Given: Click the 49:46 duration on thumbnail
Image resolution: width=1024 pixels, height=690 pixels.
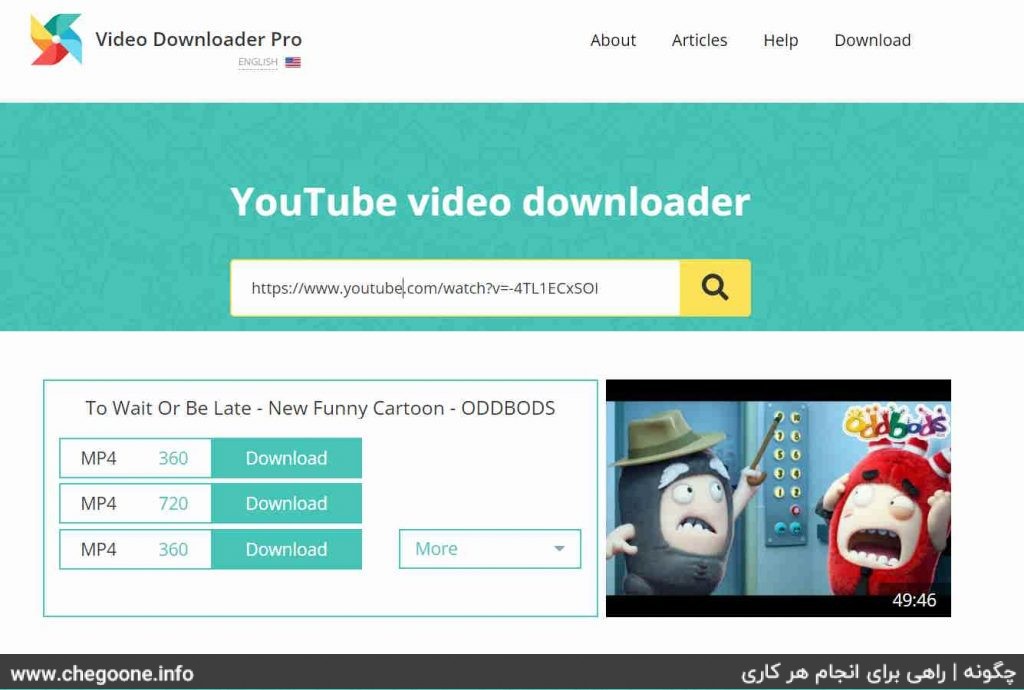Looking at the screenshot, I should point(914,600).
